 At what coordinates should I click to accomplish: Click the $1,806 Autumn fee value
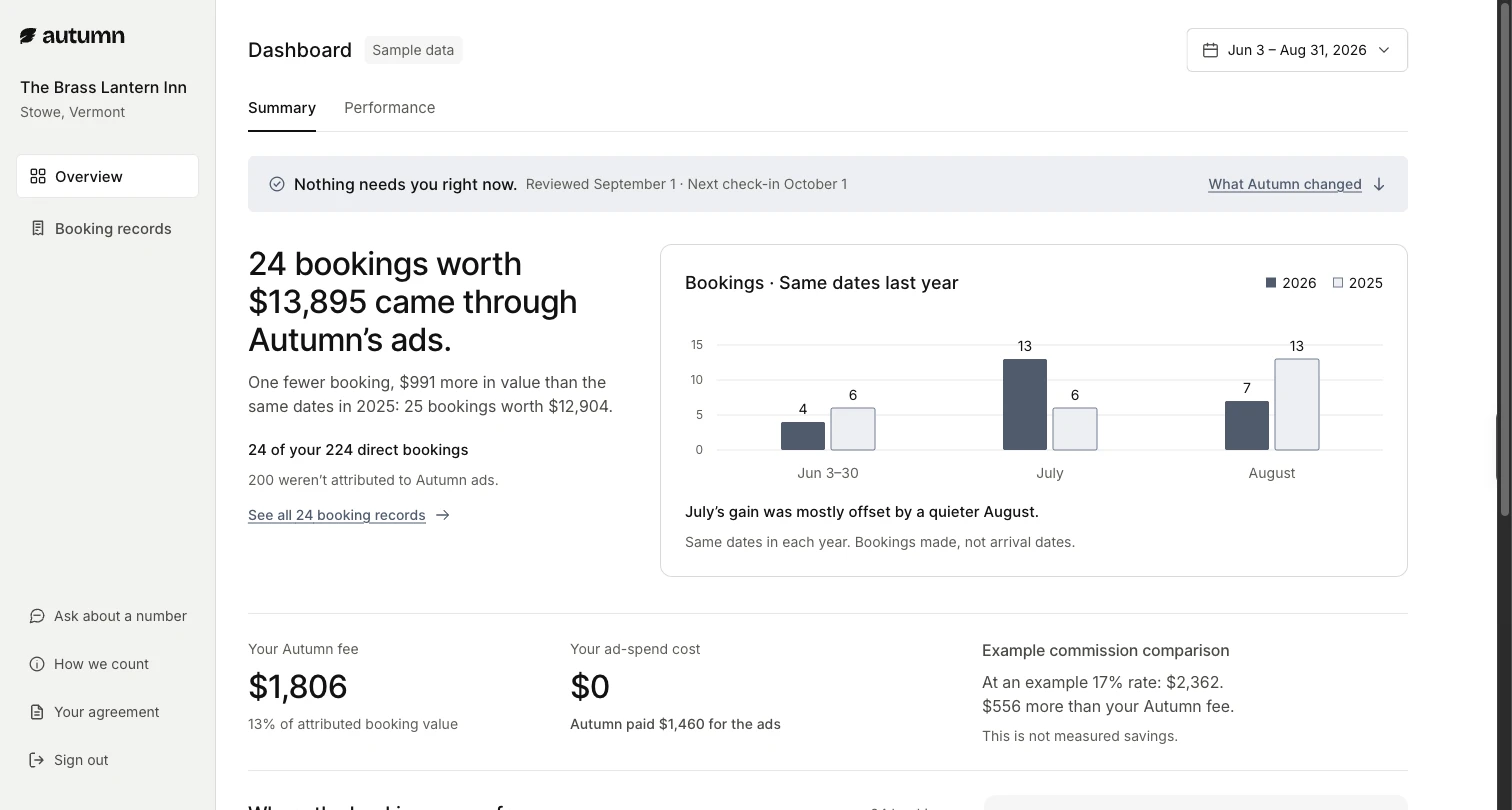point(298,686)
